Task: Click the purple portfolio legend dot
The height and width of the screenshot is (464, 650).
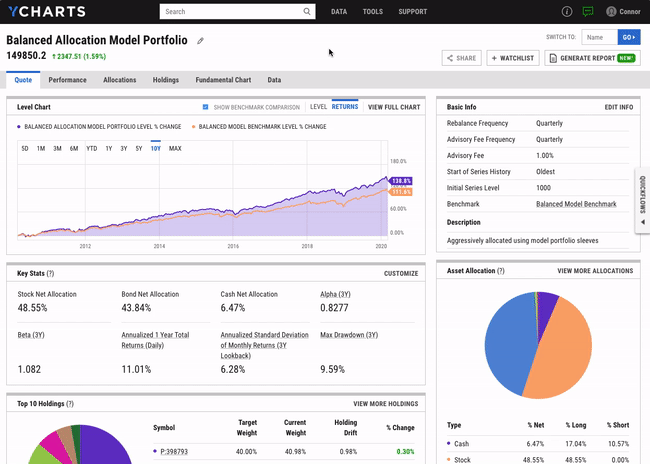Action: [19, 126]
